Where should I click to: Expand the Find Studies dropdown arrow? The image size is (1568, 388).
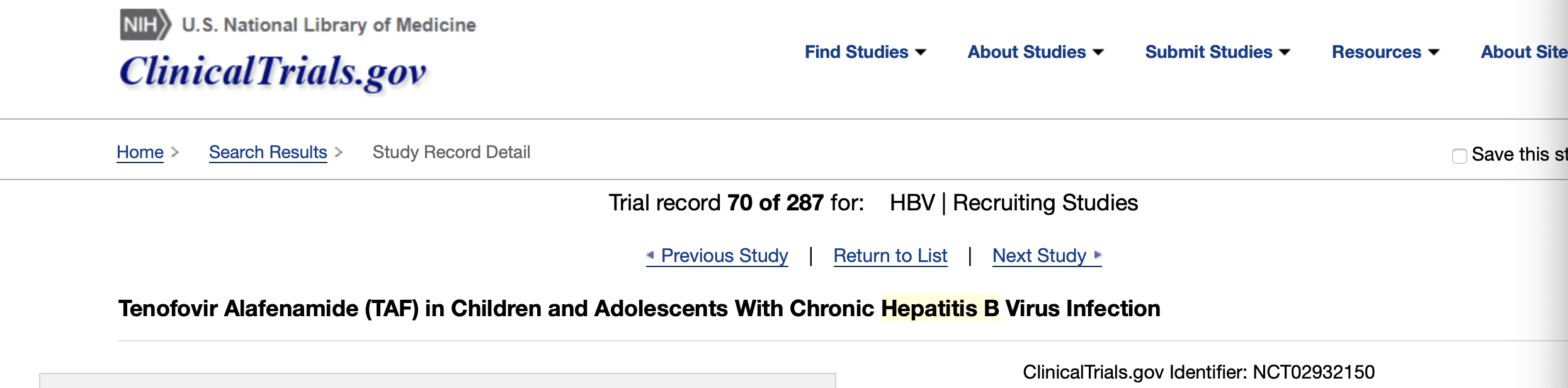click(x=921, y=52)
